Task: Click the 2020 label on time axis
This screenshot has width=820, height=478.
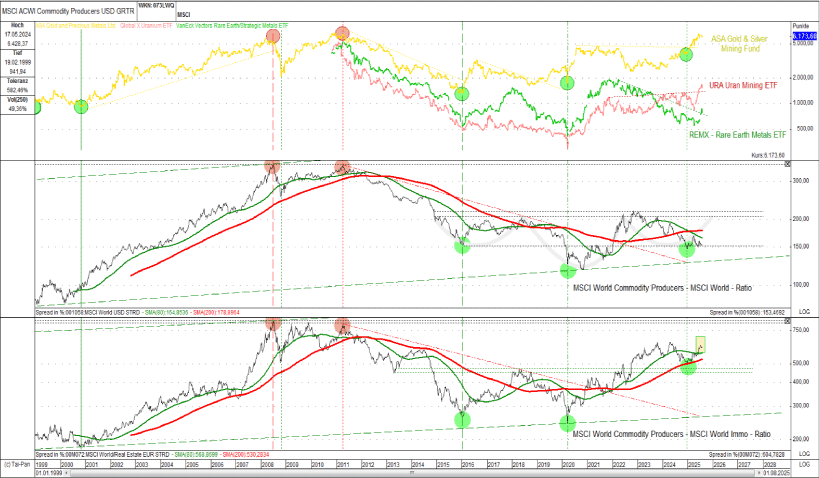Action: tap(567, 466)
